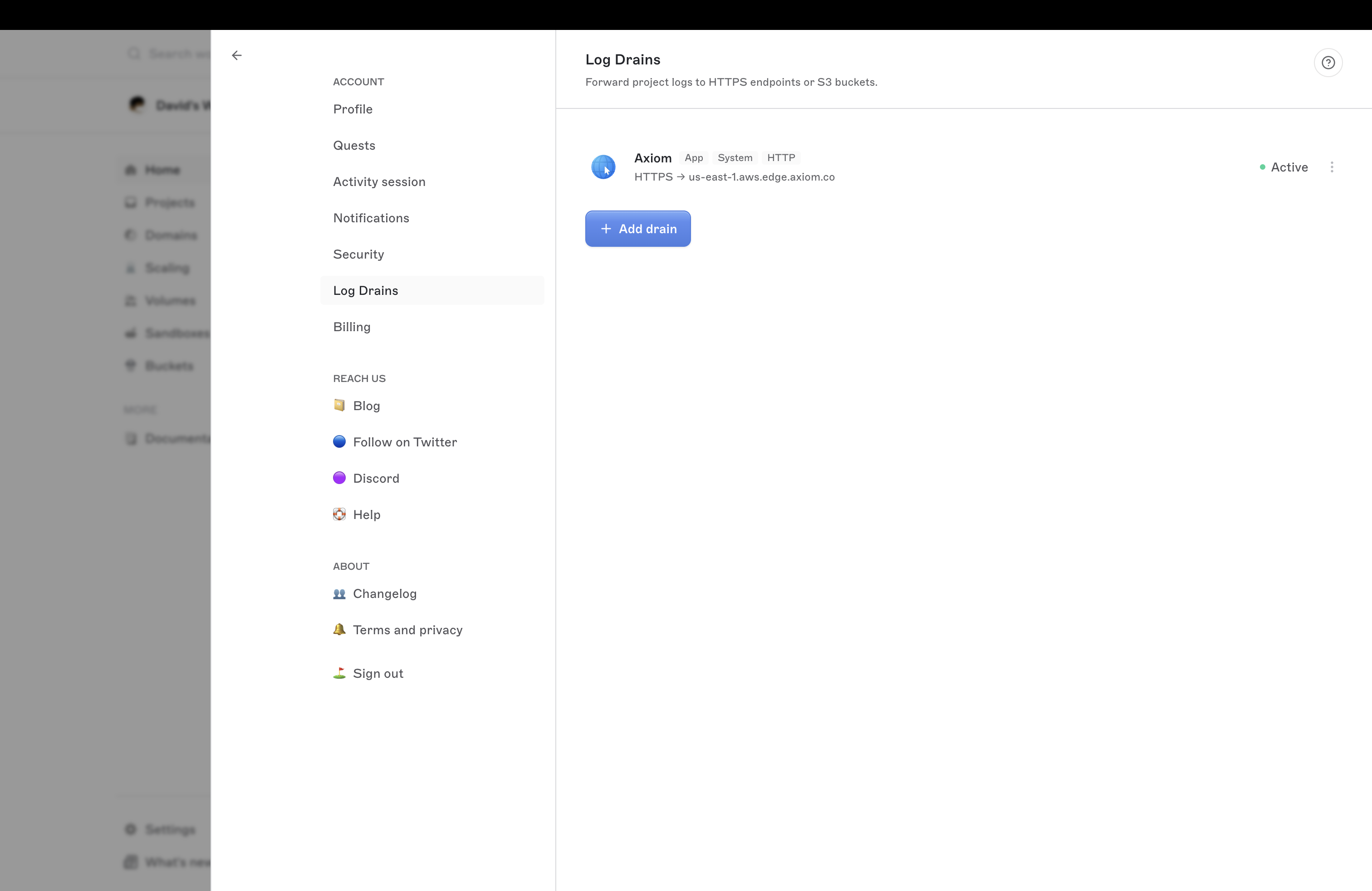The height and width of the screenshot is (891, 1372).
Task: Open the Discord link
Action: (x=376, y=478)
